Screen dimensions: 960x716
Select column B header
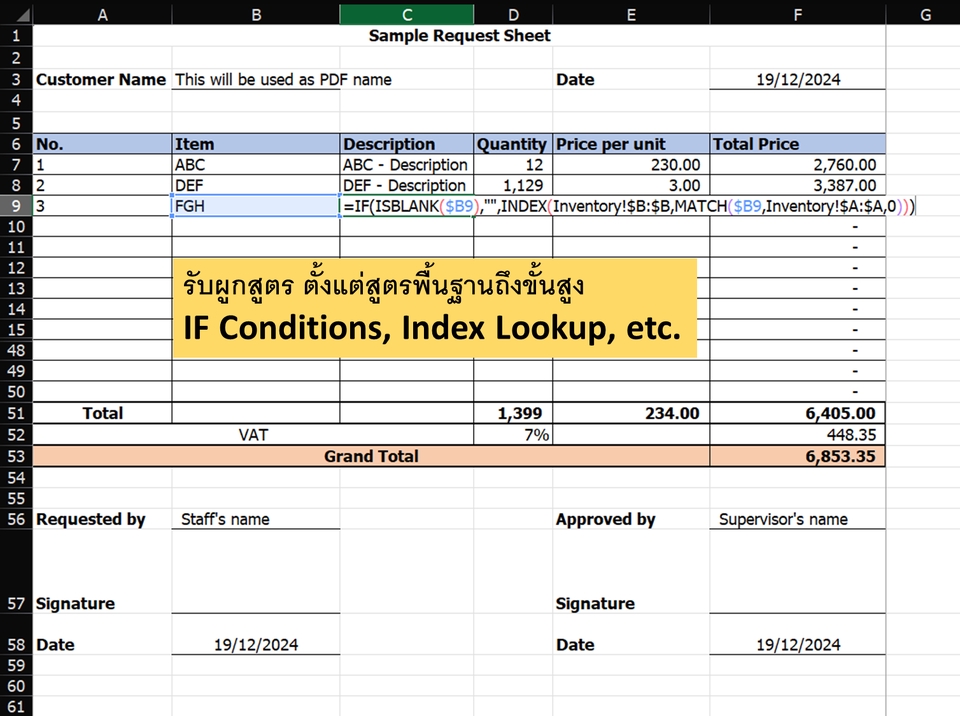coord(256,14)
